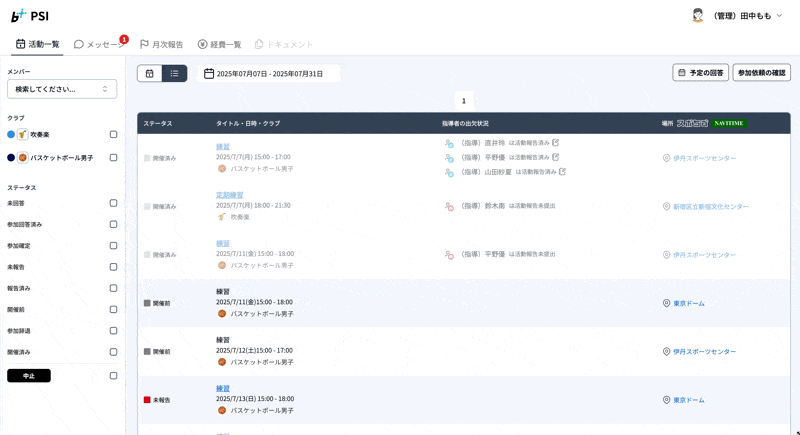
Task: Switch to the 月次報告 tab
Action: (161, 44)
